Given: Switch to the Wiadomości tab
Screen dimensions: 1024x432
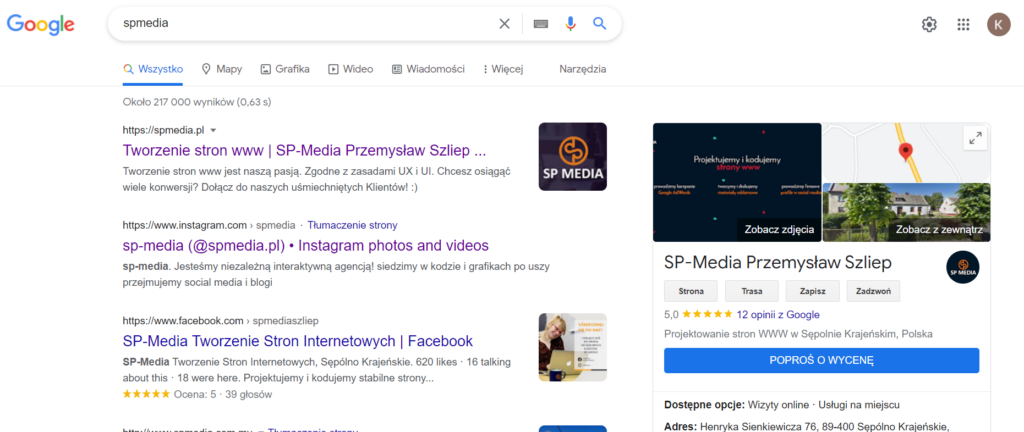Looking at the screenshot, I should (x=428, y=69).
